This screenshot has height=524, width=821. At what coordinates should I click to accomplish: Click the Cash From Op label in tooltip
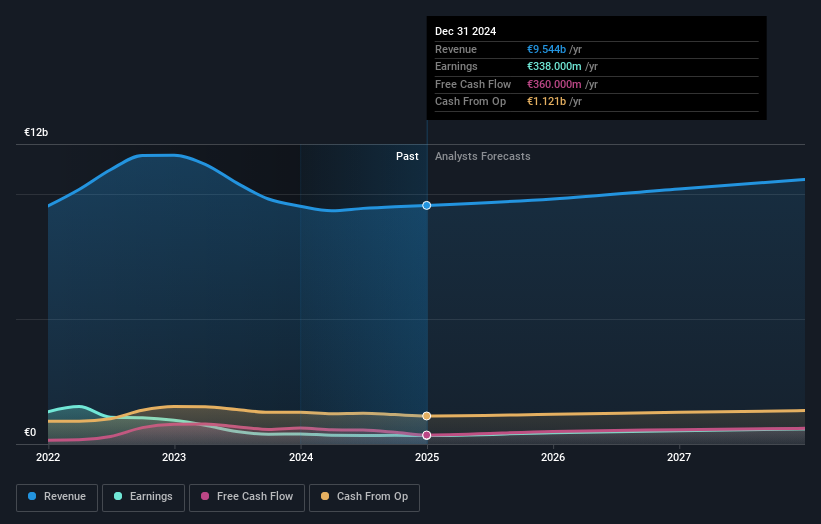(x=470, y=102)
